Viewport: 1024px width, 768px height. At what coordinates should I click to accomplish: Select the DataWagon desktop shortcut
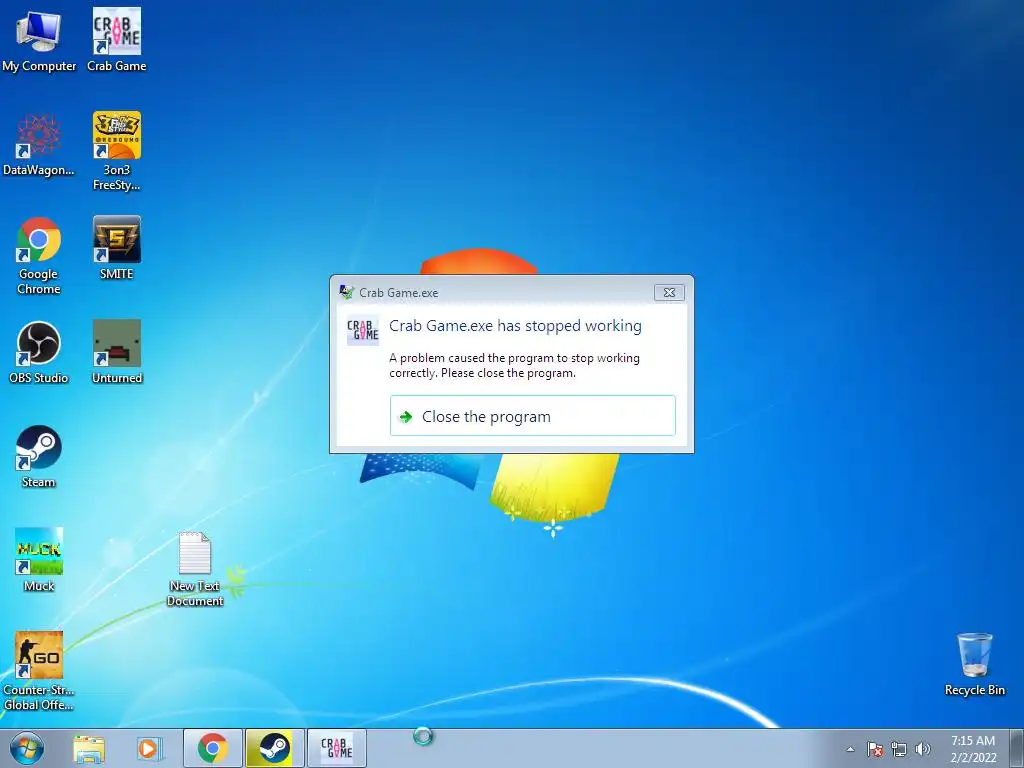click(39, 145)
